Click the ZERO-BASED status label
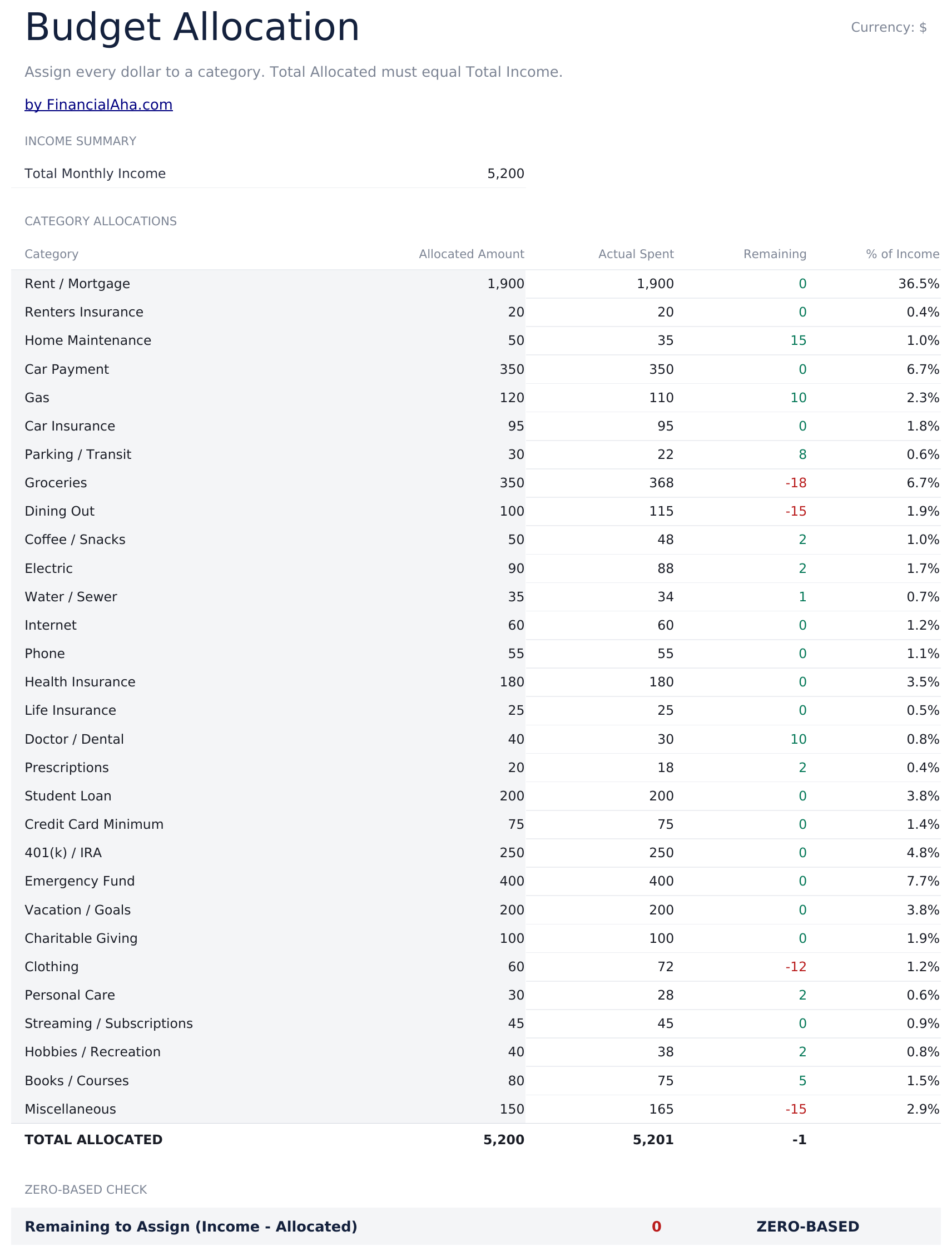Viewport: 952px width, 1256px height. pos(808,1227)
